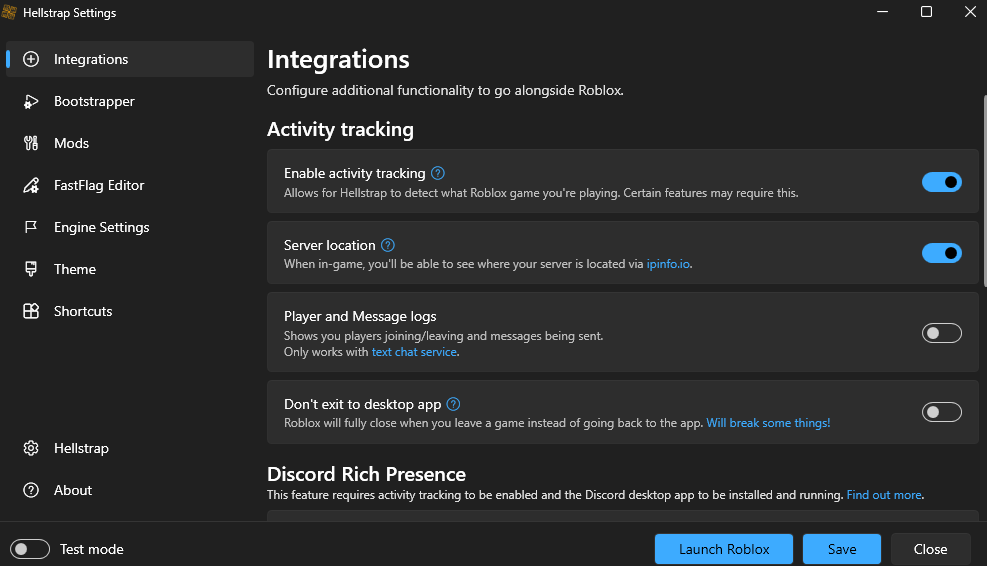Click the Shortcuts grid sidebar icon
The height and width of the screenshot is (566, 987).
coord(31,311)
